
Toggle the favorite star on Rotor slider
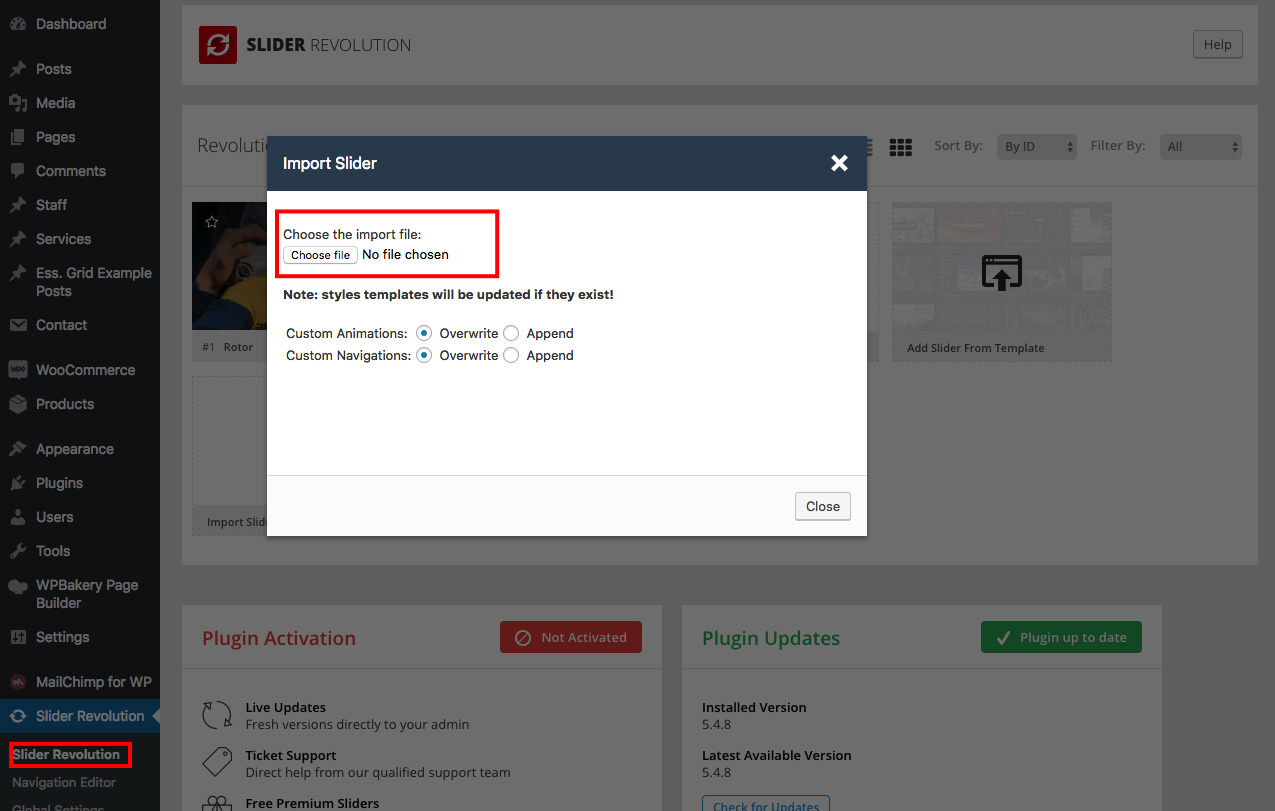(x=212, y=222)
